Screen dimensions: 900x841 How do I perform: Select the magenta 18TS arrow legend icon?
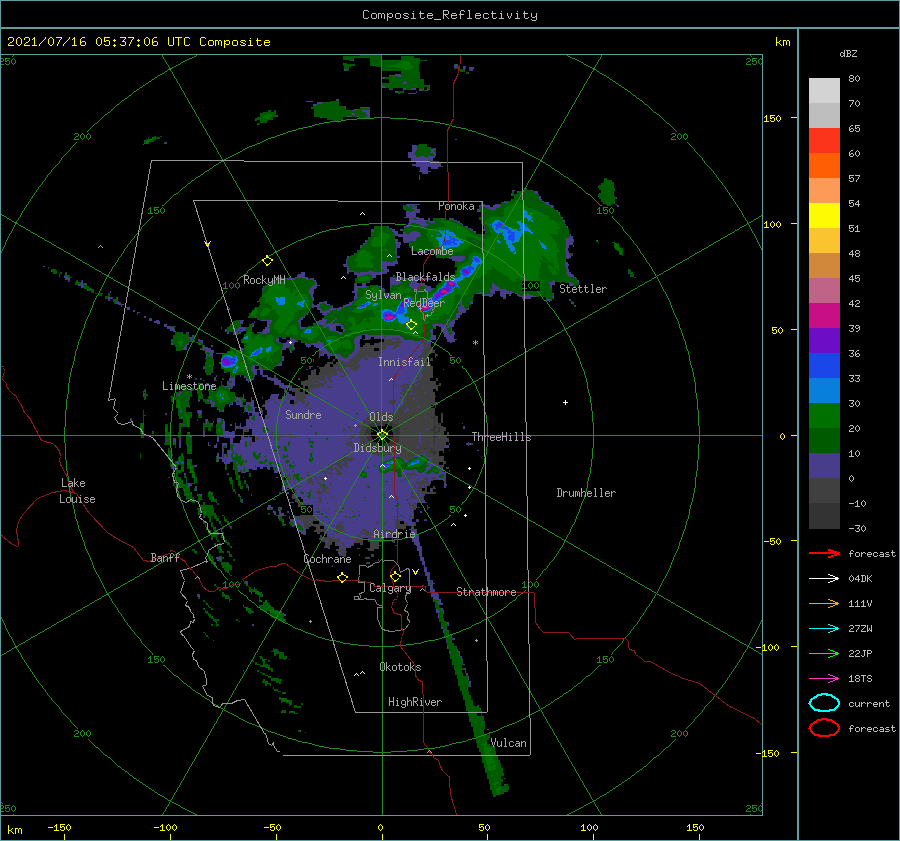click(x=824, y=679)
